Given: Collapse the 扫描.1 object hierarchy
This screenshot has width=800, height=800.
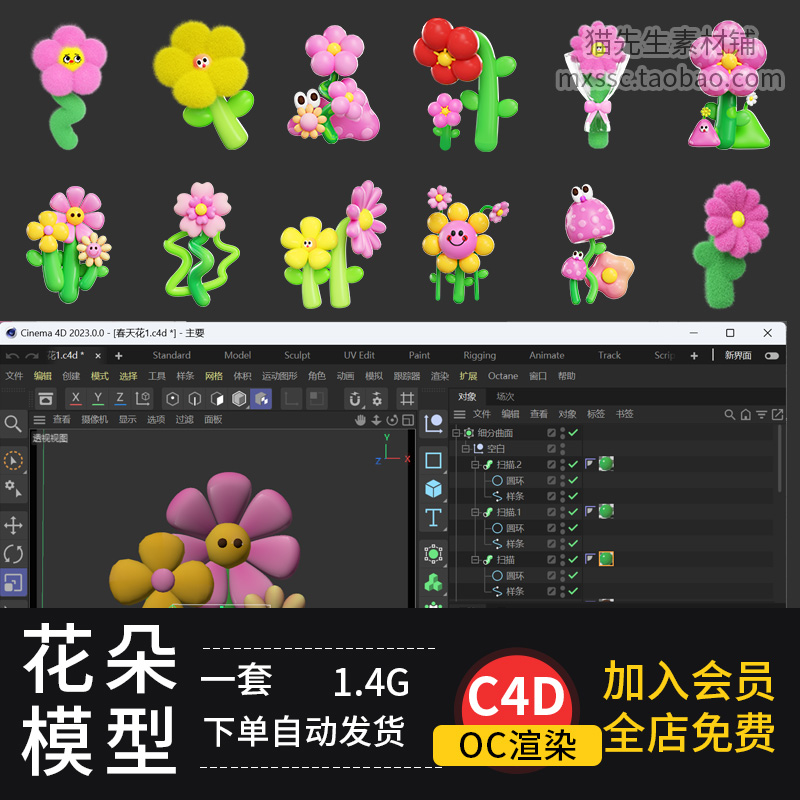Looking at the screenshot, I should [x=475, y=512].
